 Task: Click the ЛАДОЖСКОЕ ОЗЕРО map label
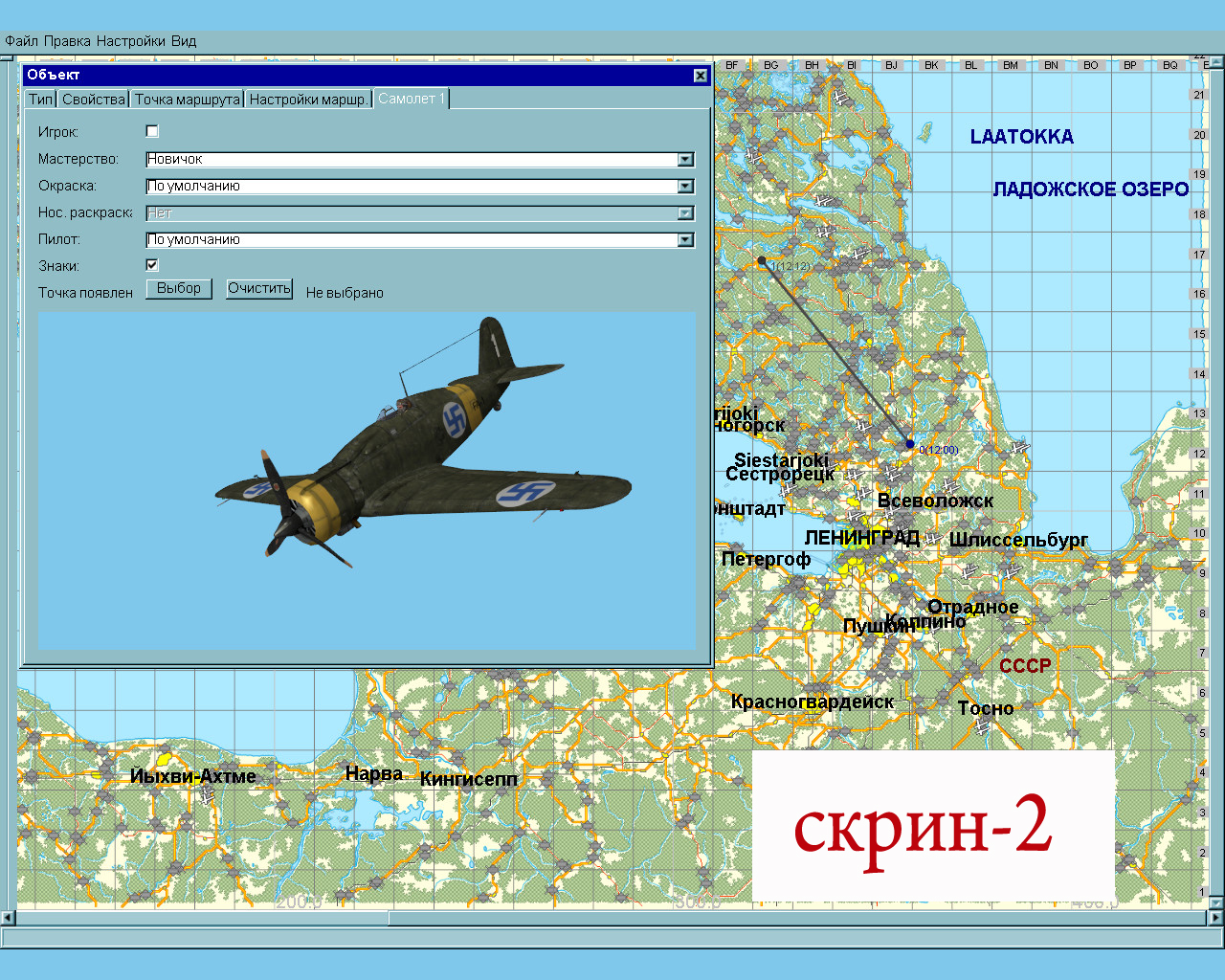pyautogui.click(x=1091, y=189)
